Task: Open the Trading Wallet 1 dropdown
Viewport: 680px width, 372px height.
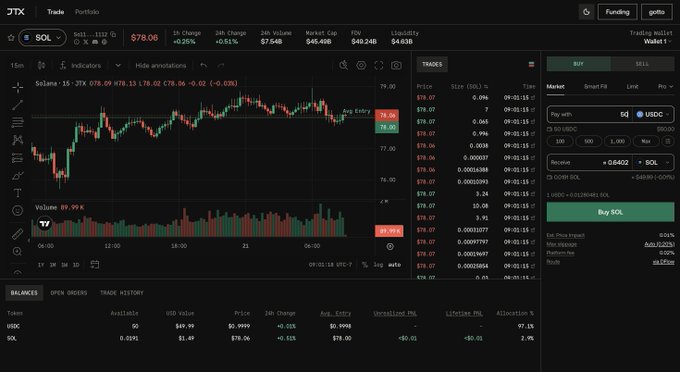Action: click(657, 42)
